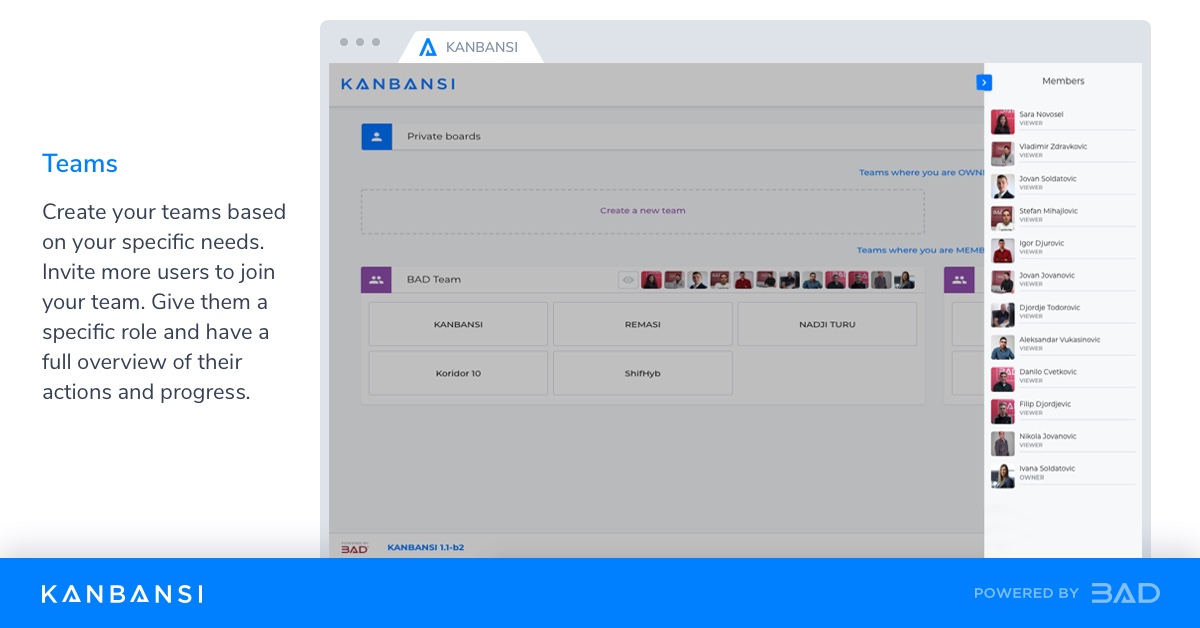Click the Teams where you are OWNER label

[x=921, y=172]
